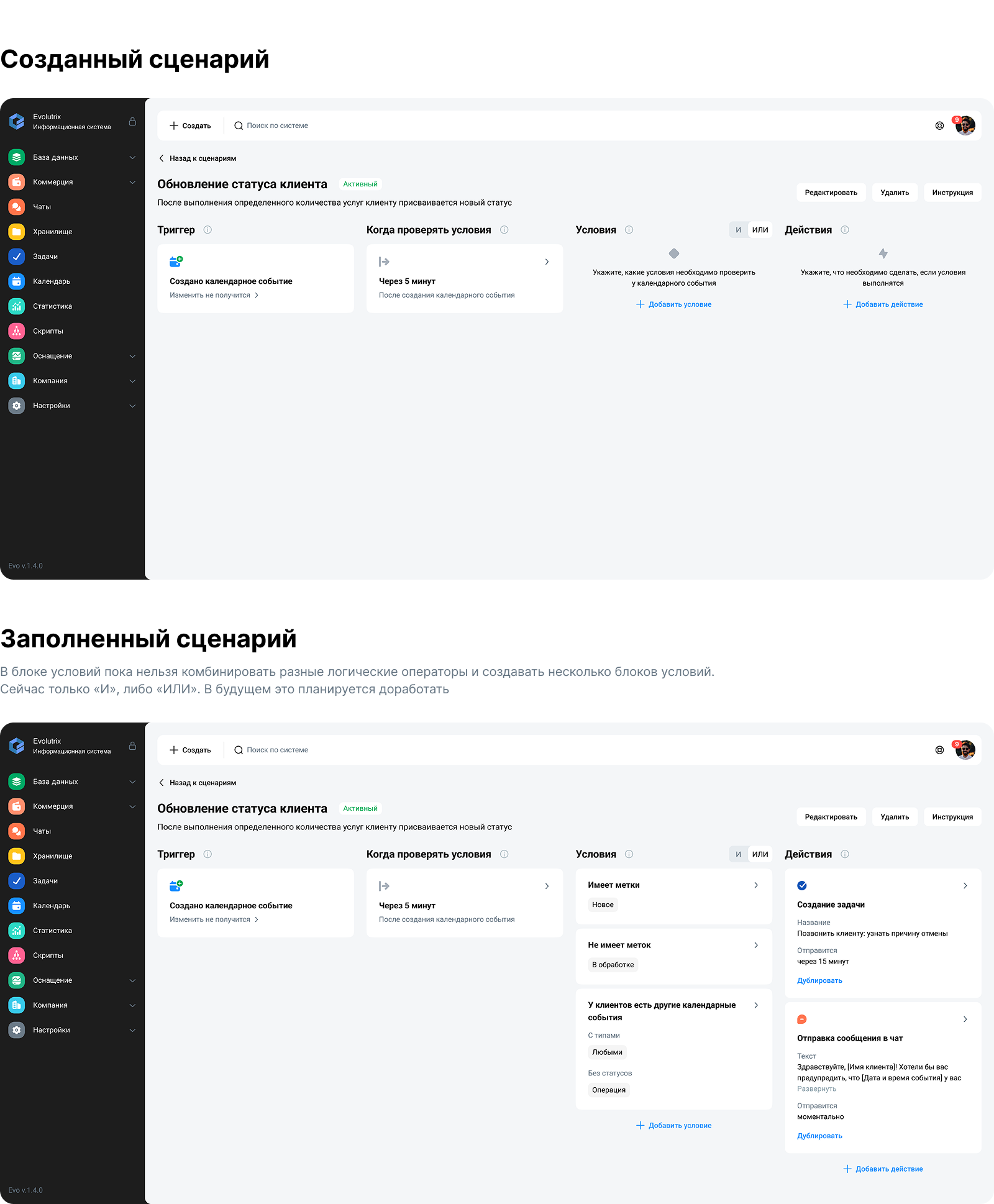This screenshot has height=1204, width=994.
Task: Expand Компания chevron in bottom sidebar
Action: click(132, 1005)
